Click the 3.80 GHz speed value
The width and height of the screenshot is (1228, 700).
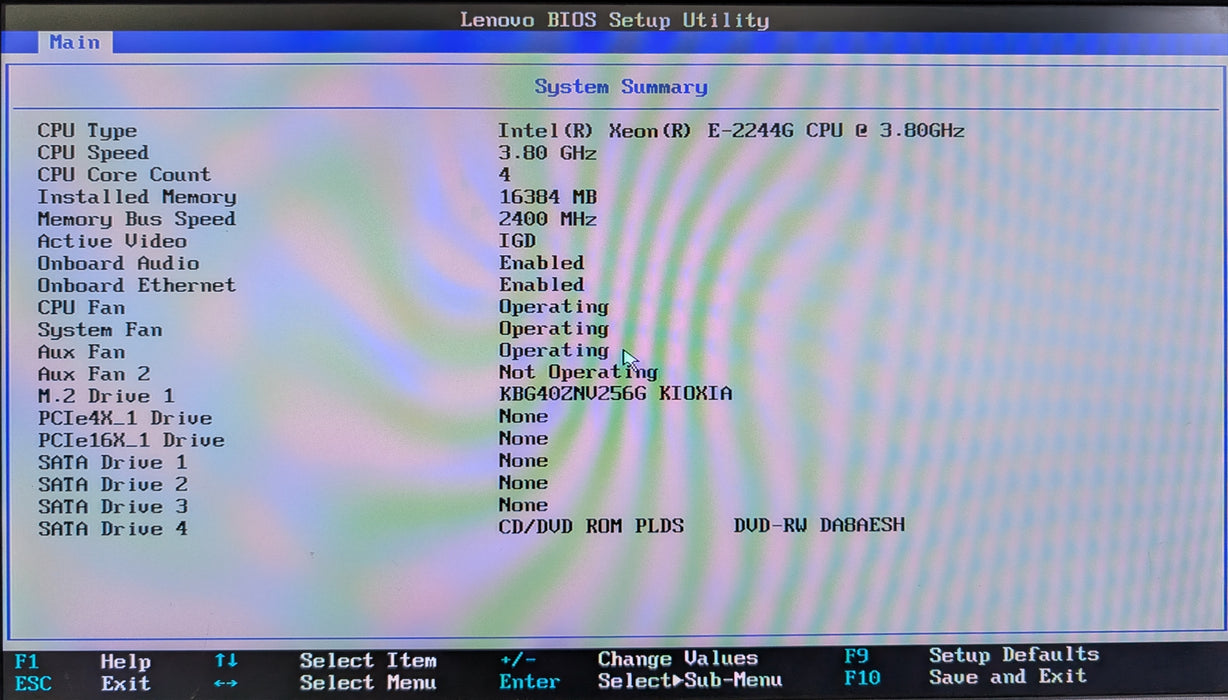(x=547, y=153)
